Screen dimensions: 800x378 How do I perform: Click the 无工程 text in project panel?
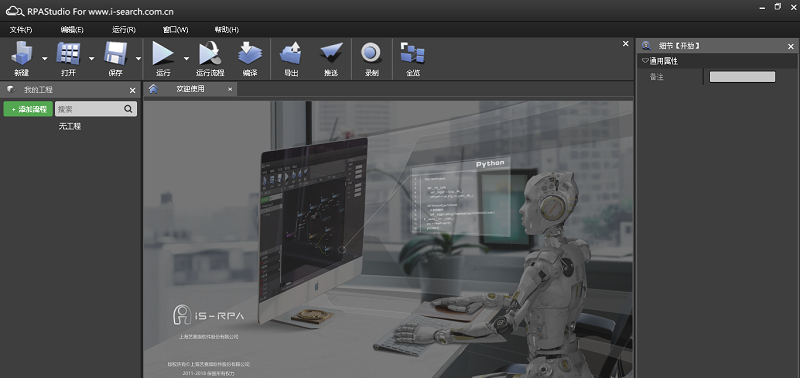70,127
